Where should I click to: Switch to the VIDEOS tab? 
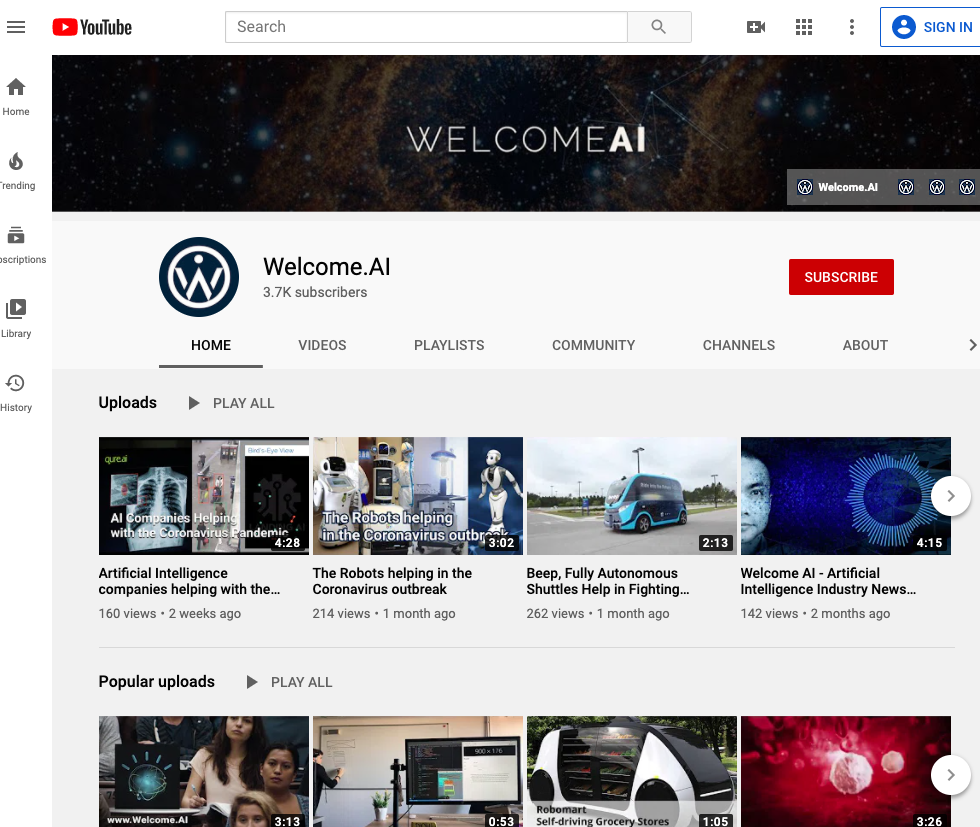tap(322, 345)
